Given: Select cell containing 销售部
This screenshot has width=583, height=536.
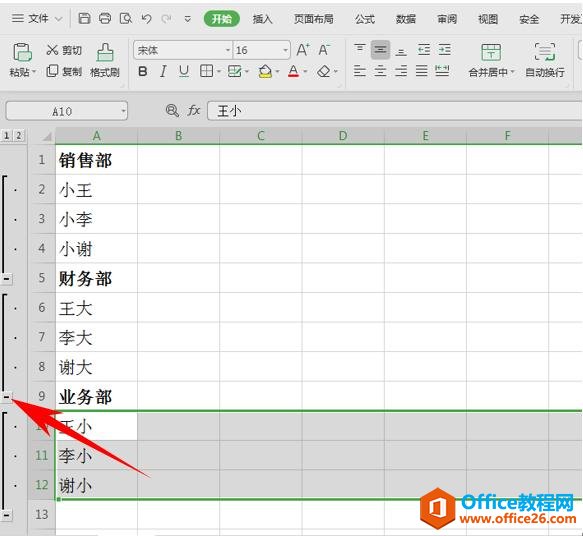Looking at the screenshot, I should [x=96, y=160].
